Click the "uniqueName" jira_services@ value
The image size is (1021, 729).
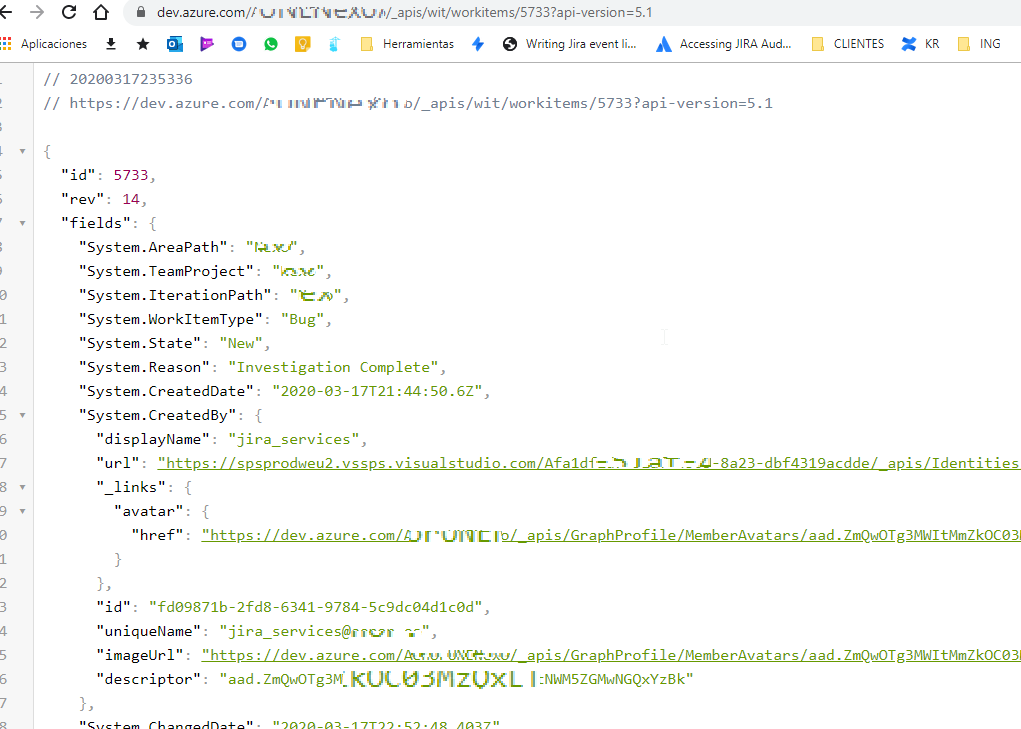coord(324,631)
